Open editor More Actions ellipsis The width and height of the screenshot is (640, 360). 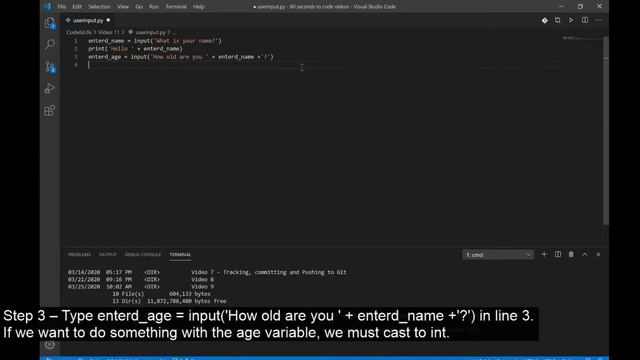pos(598,20)
